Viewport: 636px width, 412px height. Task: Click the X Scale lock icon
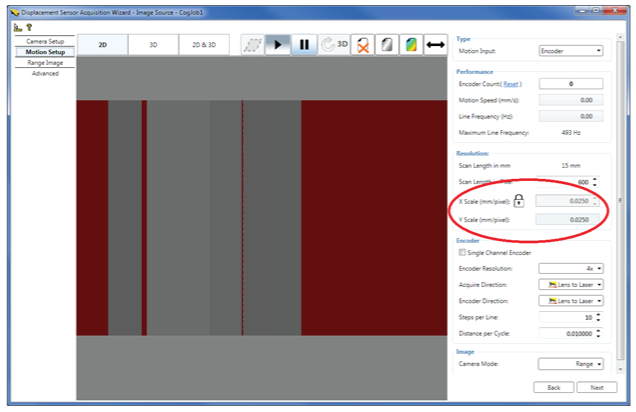pyautogui.click(x=519, y=201)
